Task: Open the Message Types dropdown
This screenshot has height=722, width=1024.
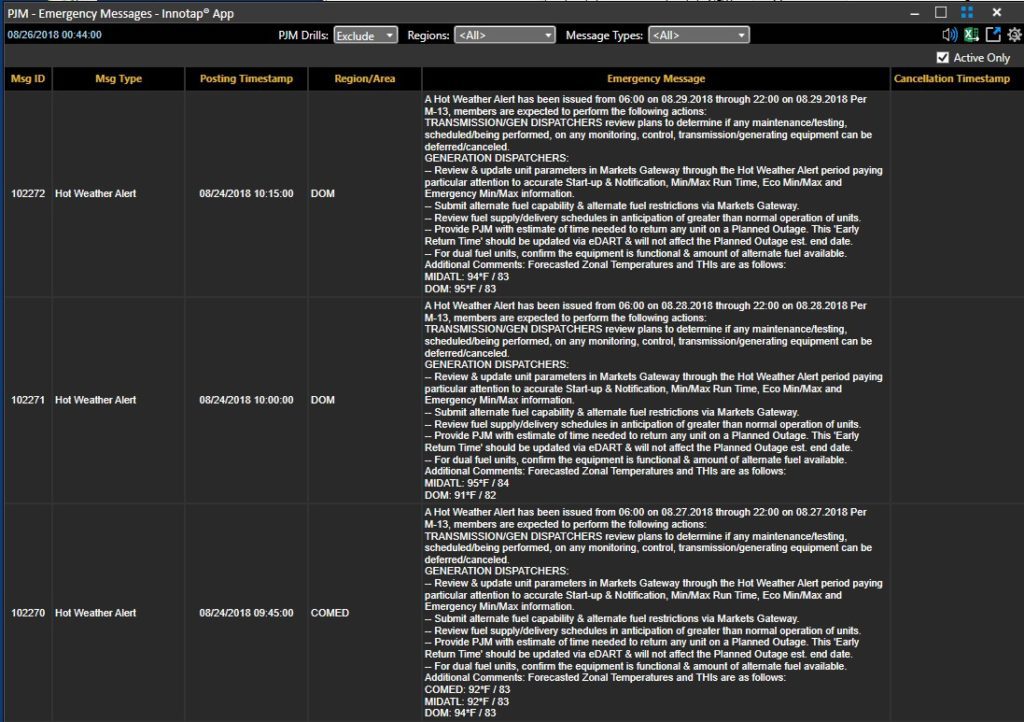Action: pos(699,35)
